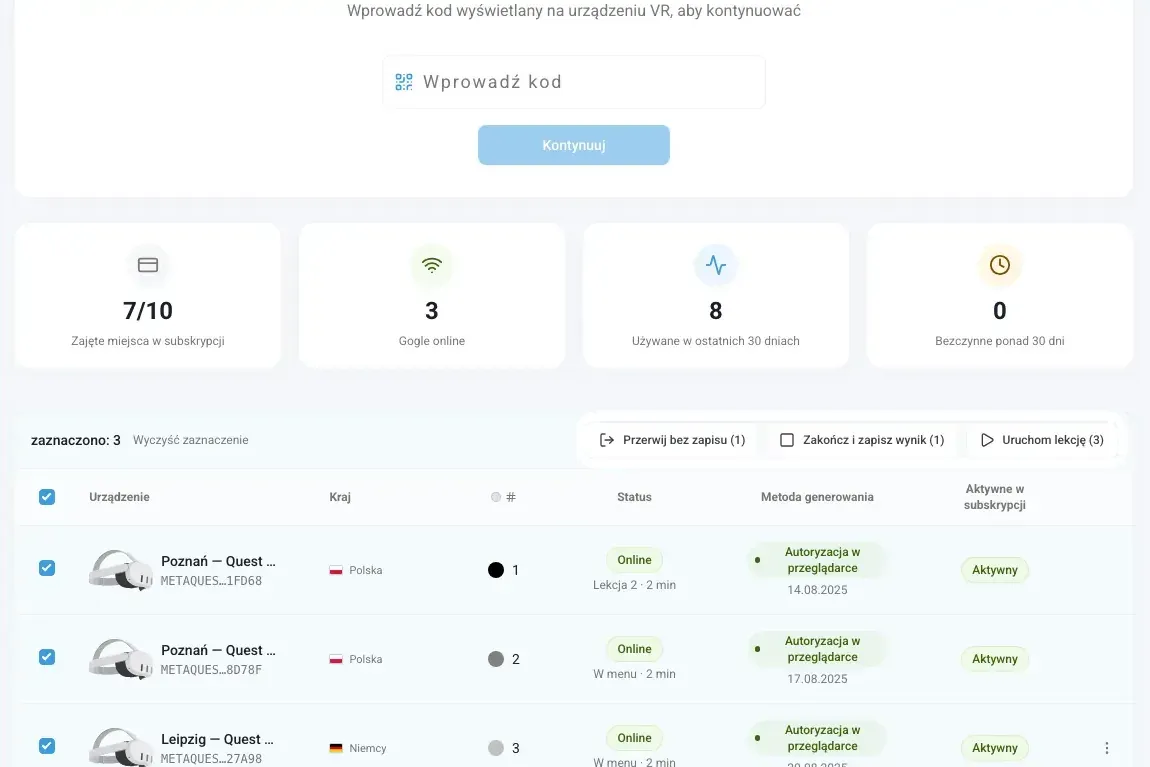
Task: Click the QR code icon in code field
Action: (404, 81)
